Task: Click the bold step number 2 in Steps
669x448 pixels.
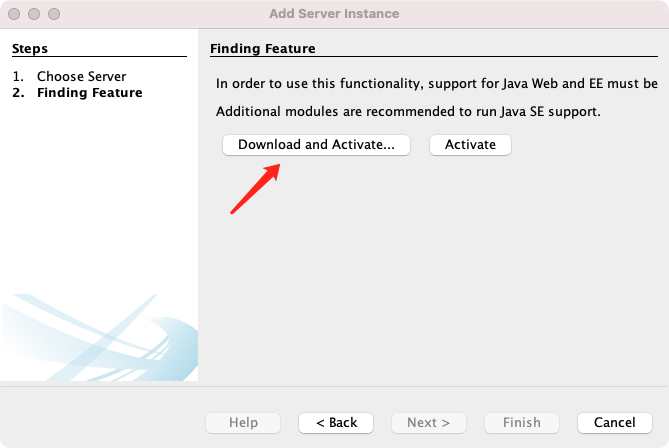Action: [18, 93]
